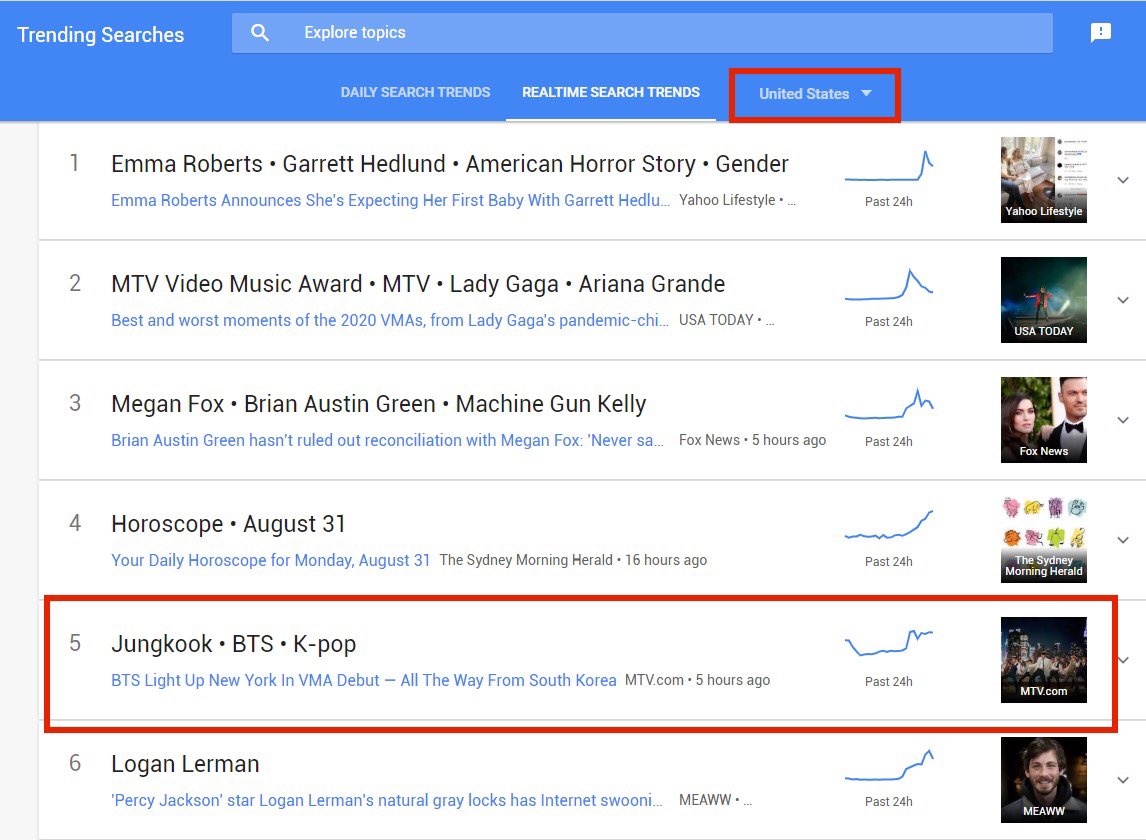Click the Megan Fox Past 24h sparkline

pyautogui.click(x=889, y=404)
